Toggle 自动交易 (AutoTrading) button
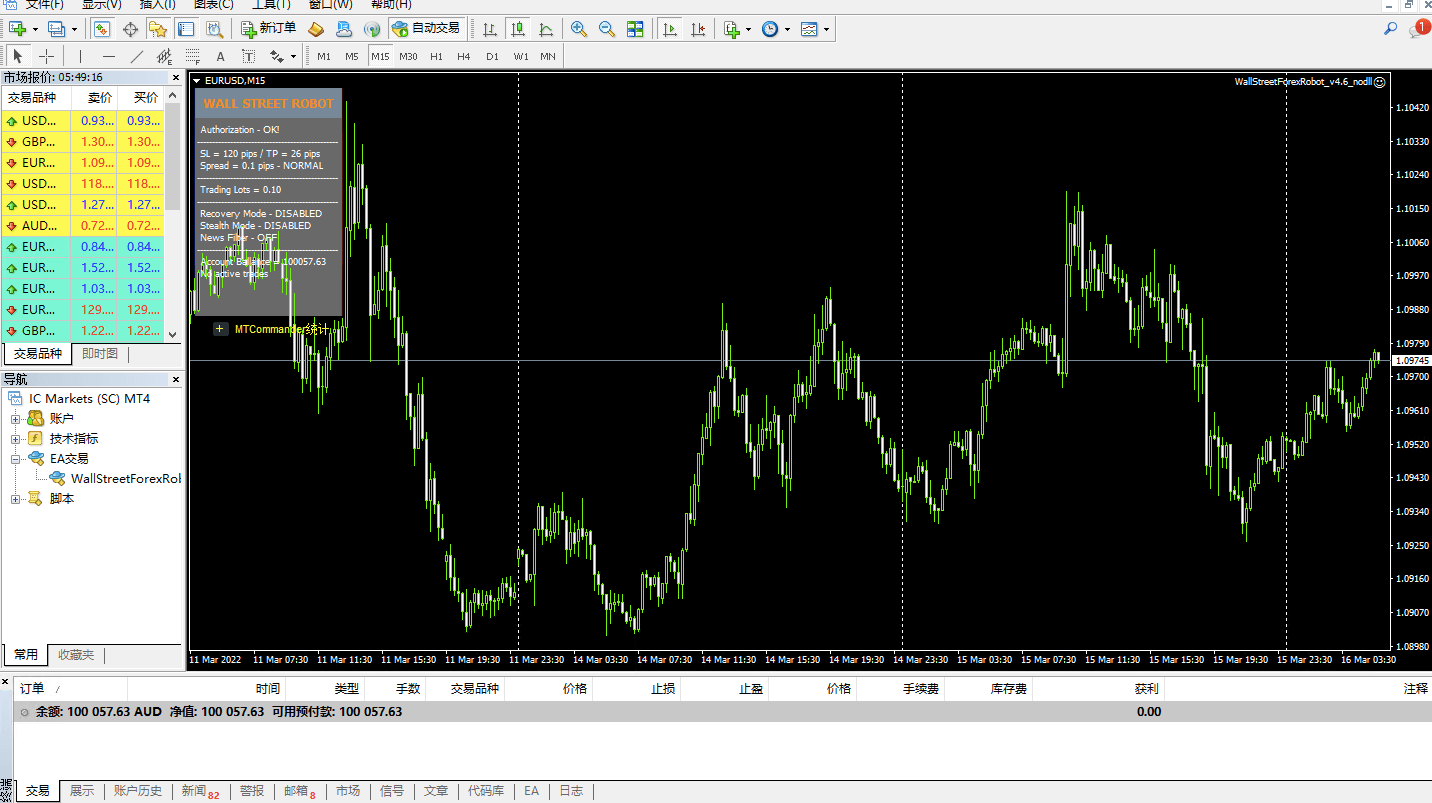 (x=426, y=29)
